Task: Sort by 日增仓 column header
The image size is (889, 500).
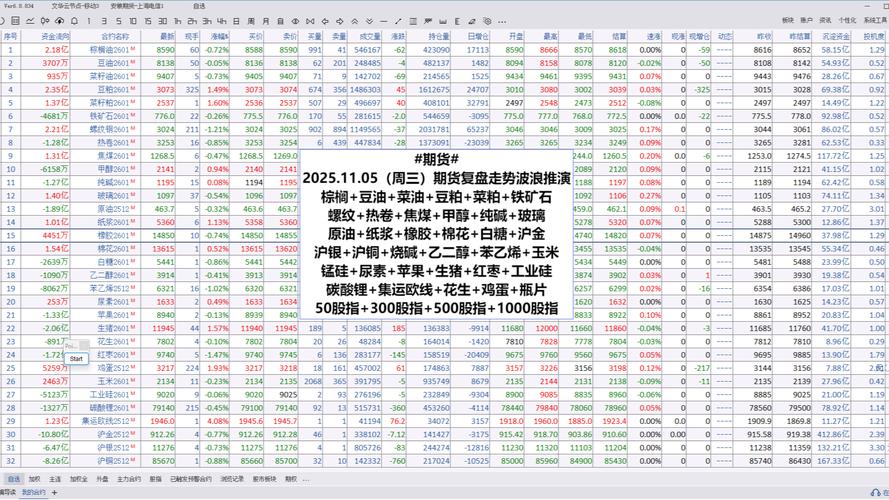Action: [x=478, y=36]
